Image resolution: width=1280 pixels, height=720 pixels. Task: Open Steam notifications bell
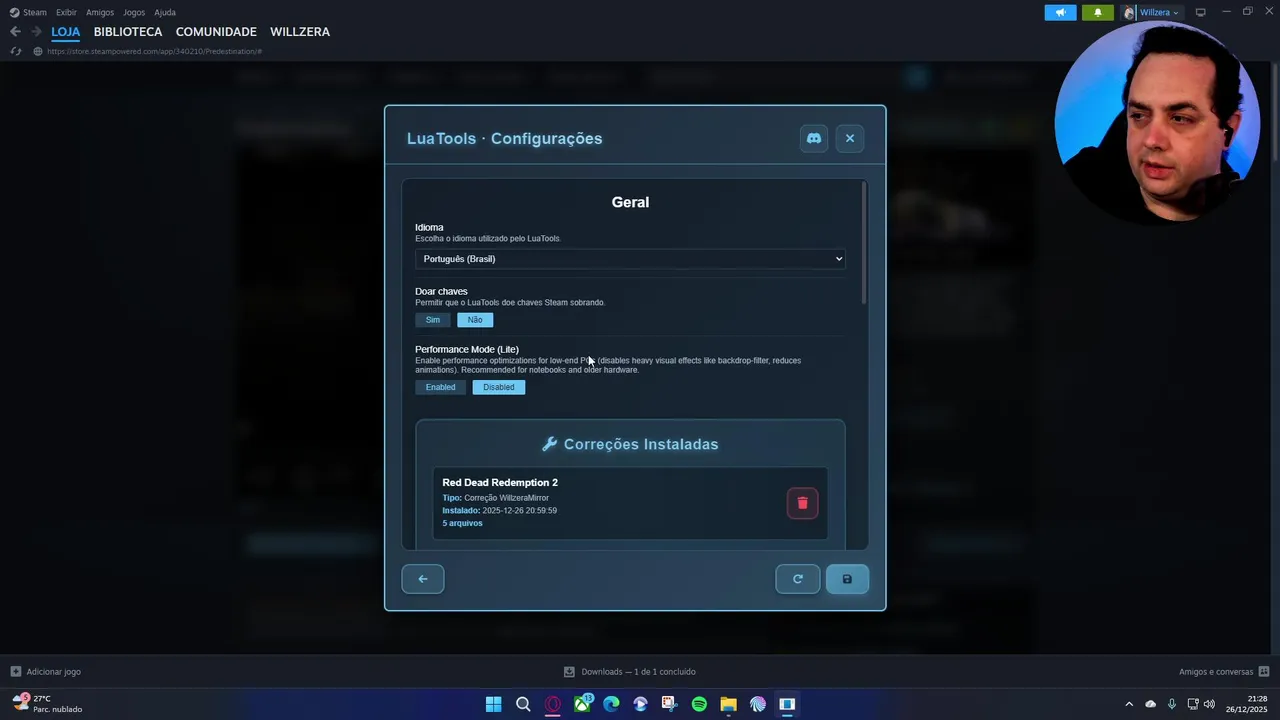(x=1097, y=13)
